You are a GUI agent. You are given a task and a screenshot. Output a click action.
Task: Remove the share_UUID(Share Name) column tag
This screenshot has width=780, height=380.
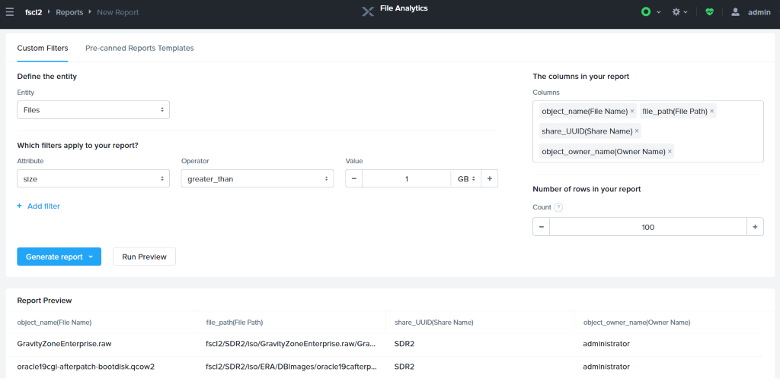click(637, 131)
